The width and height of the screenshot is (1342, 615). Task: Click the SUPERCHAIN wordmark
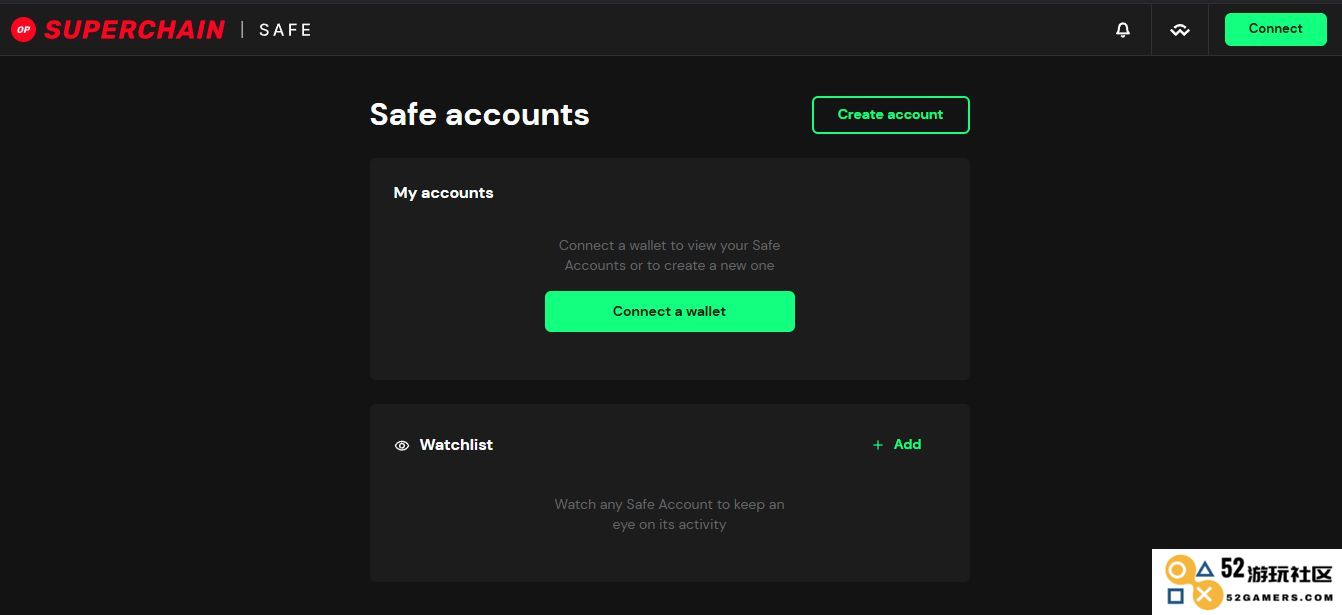click(134, 30)
